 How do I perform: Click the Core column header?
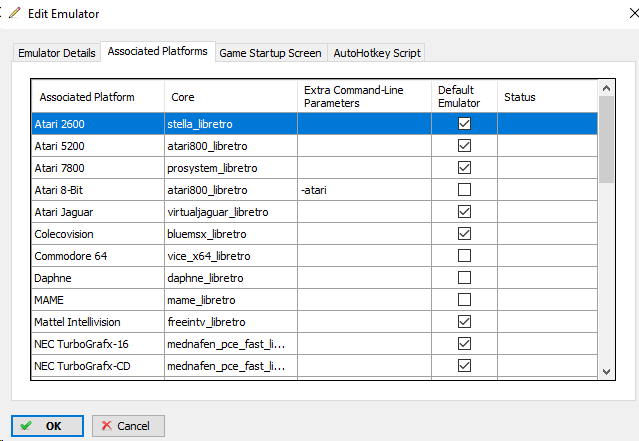pyautogui.click(x=231, y=97)
